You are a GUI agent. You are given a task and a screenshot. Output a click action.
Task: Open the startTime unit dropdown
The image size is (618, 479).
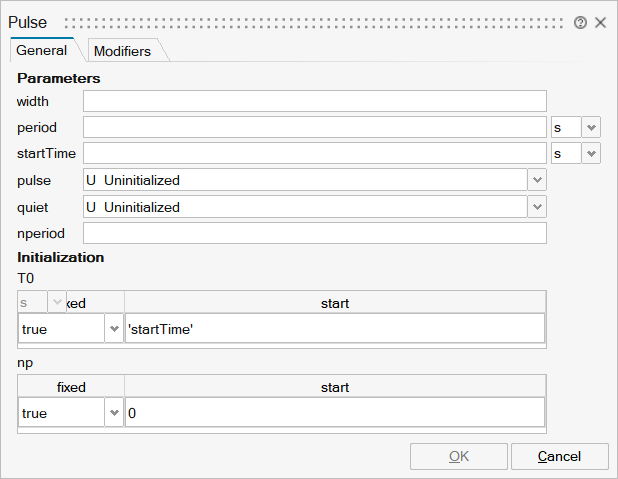tap(591, 153)
